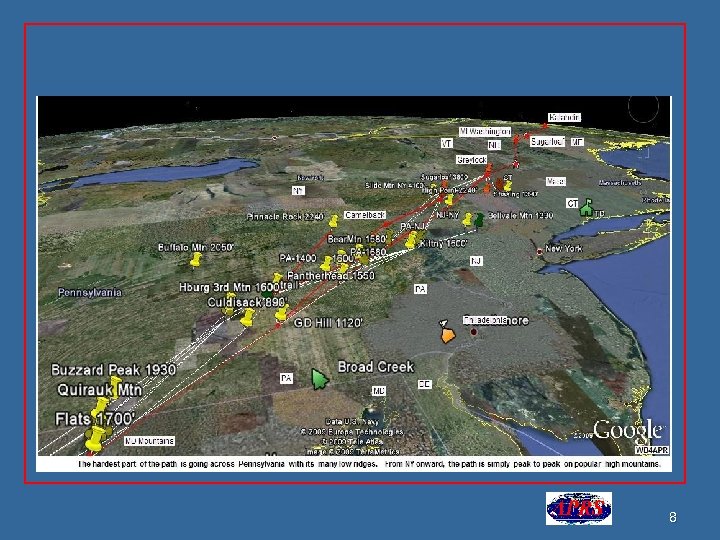The height and width of the screenshot is (540, 720).
Task: Click the Camelback white label
Action: pos(365,215)
